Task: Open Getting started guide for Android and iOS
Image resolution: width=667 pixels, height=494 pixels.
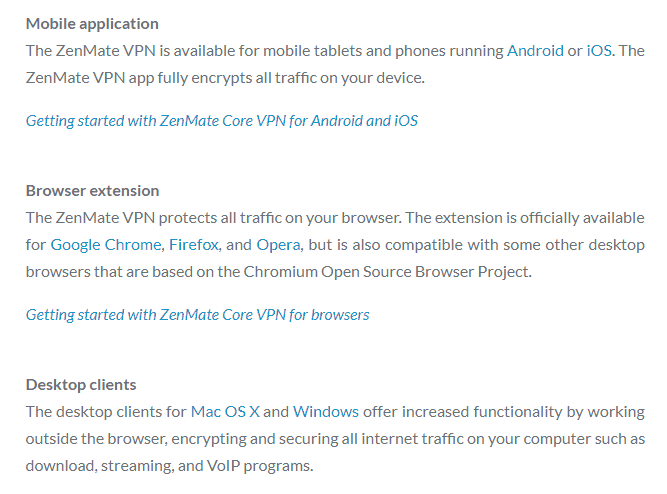Action: tap(222, 121)
